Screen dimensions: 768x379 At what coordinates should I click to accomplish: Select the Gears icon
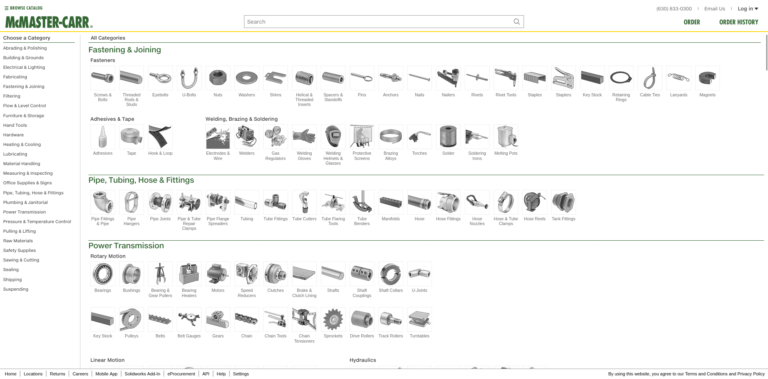tap(218, 319)
